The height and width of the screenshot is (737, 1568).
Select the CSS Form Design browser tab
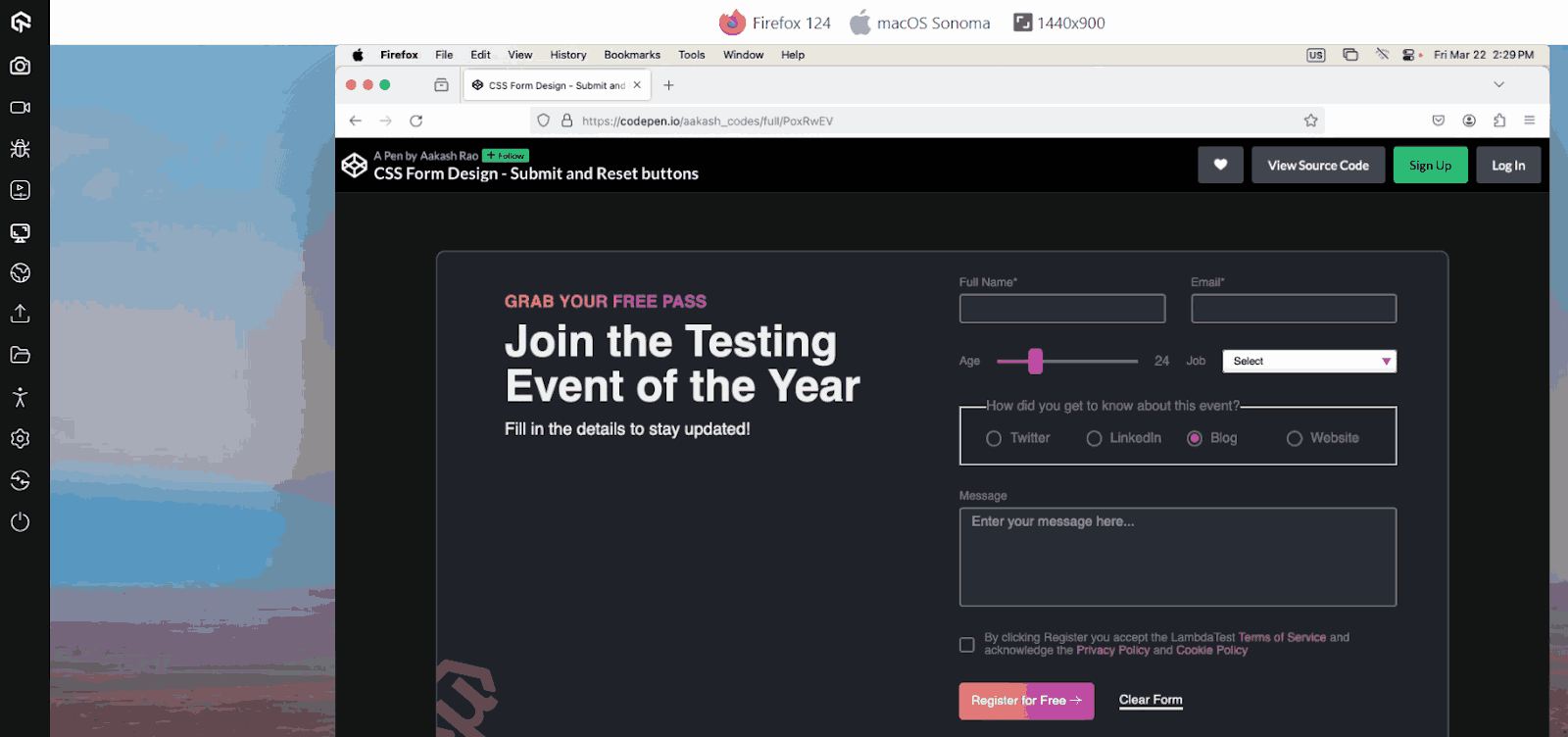pyautogui.click(x=557, y=85)
